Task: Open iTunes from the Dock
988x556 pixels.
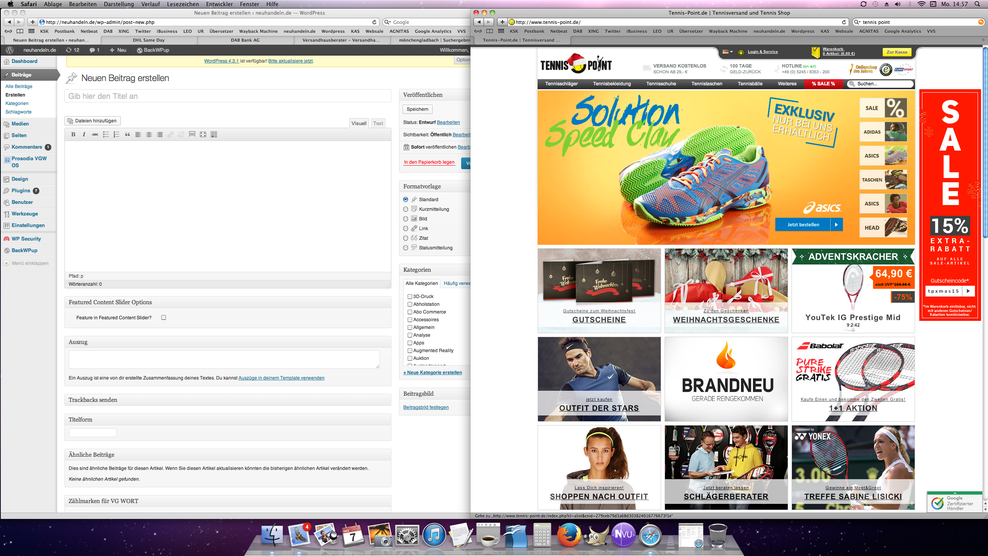Action: pos(434,535)
